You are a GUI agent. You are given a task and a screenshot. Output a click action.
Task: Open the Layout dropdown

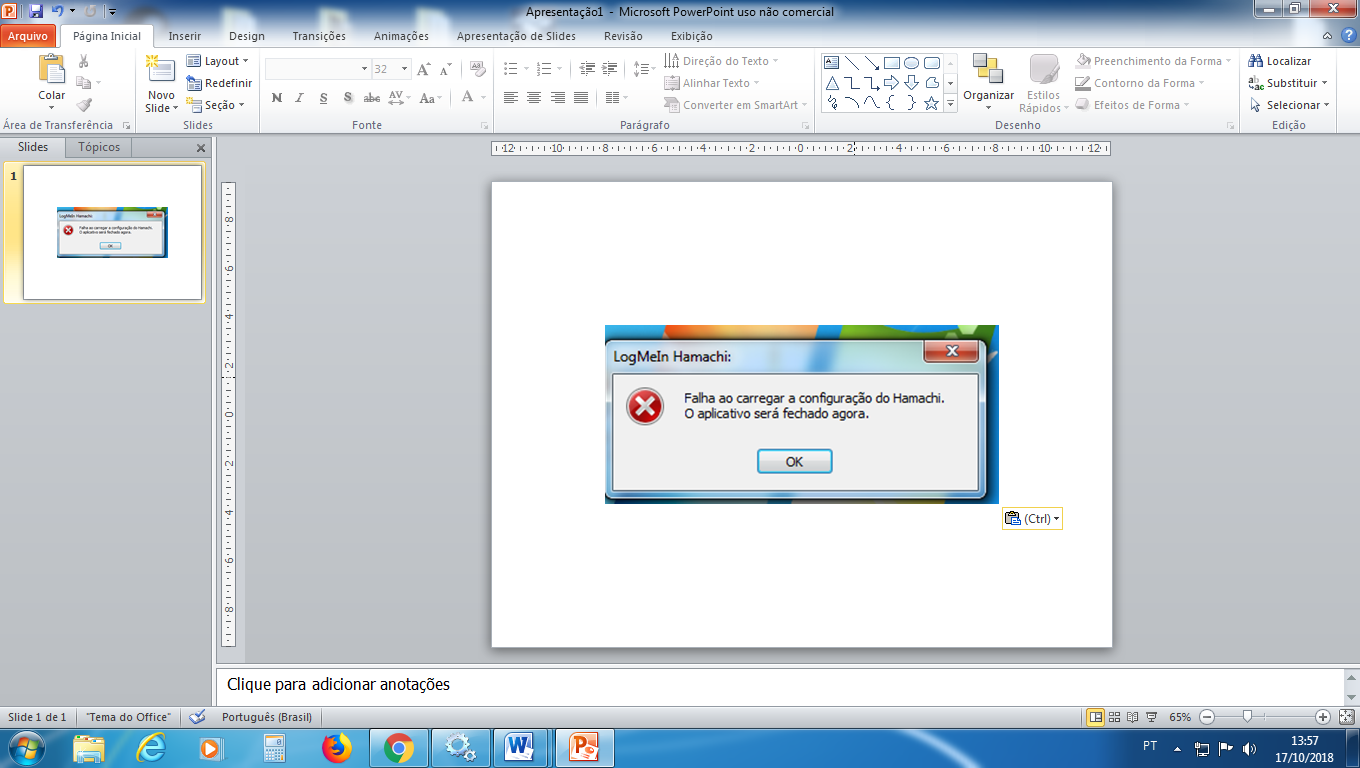coord(218,61)
